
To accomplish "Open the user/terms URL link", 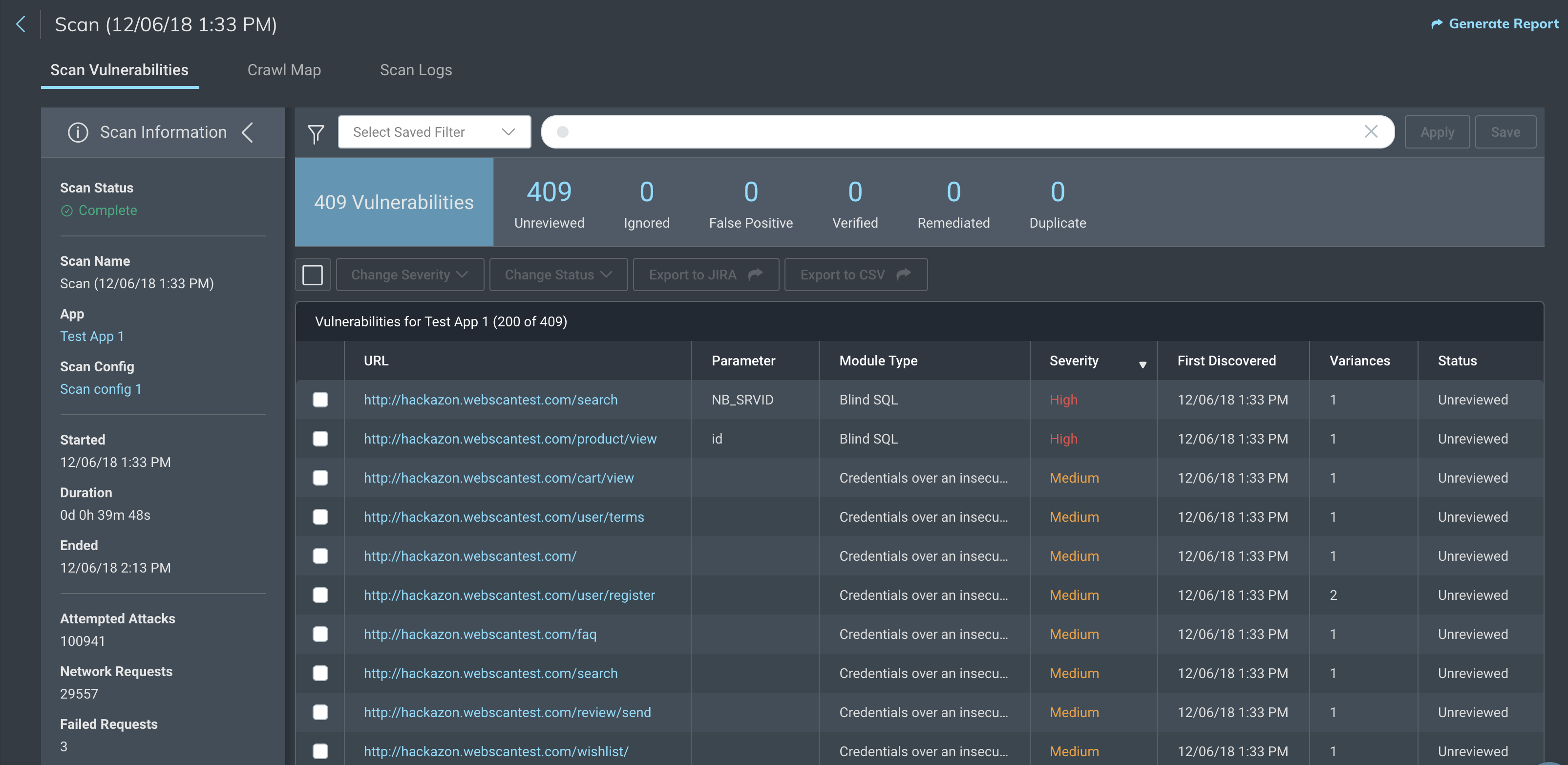I will [504, 517].
